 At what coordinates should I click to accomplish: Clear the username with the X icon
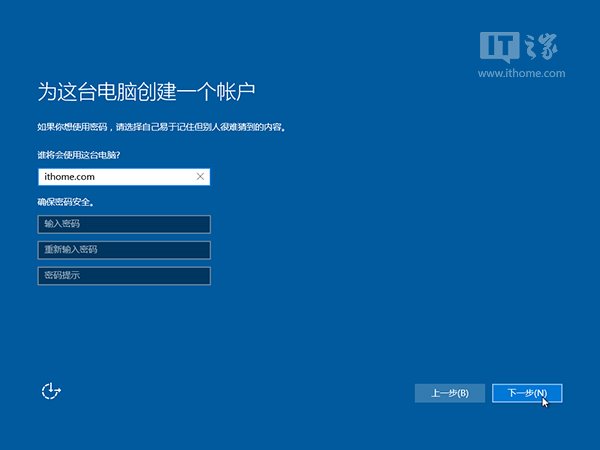pyautogui.click(x=200, y=177)
